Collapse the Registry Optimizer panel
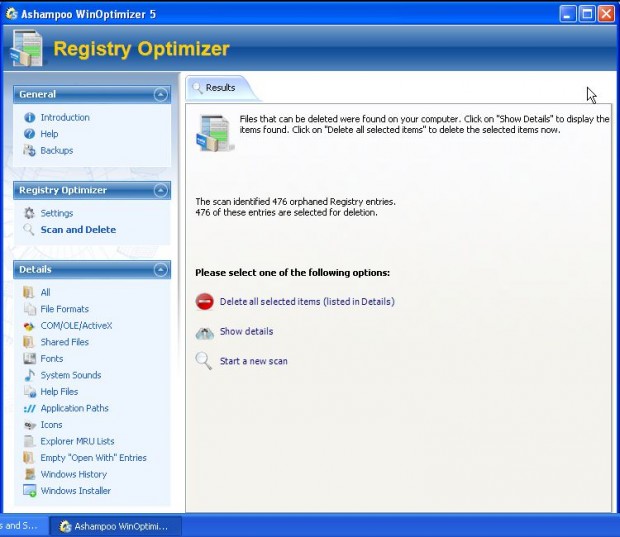This screenshot has width=620, height=537. point(161,191)
